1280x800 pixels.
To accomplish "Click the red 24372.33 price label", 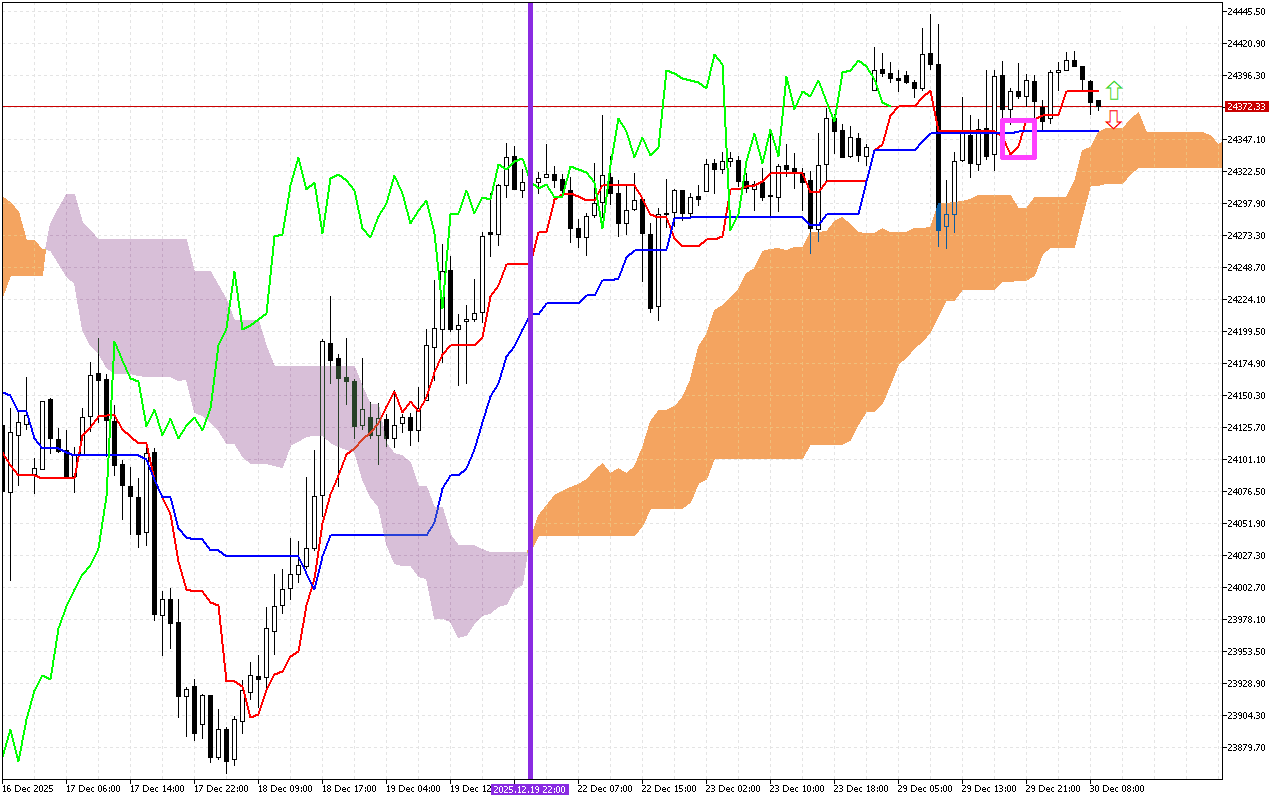I will coord(1246,106).
